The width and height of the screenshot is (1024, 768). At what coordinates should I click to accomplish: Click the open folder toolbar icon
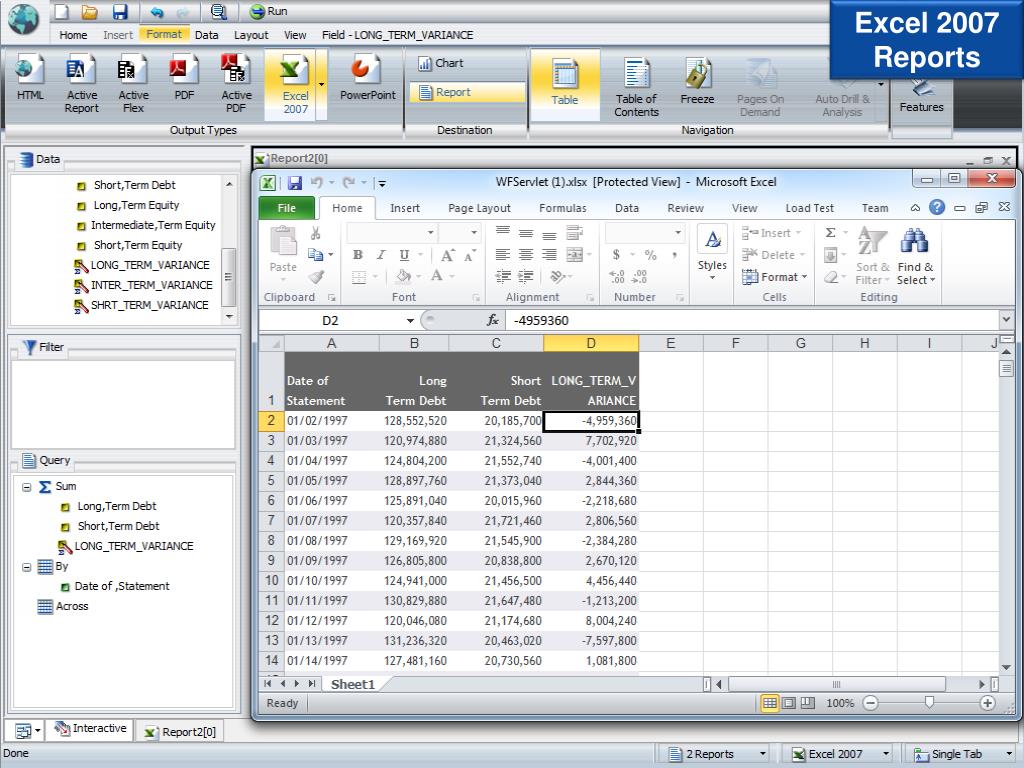coord(89,11)
